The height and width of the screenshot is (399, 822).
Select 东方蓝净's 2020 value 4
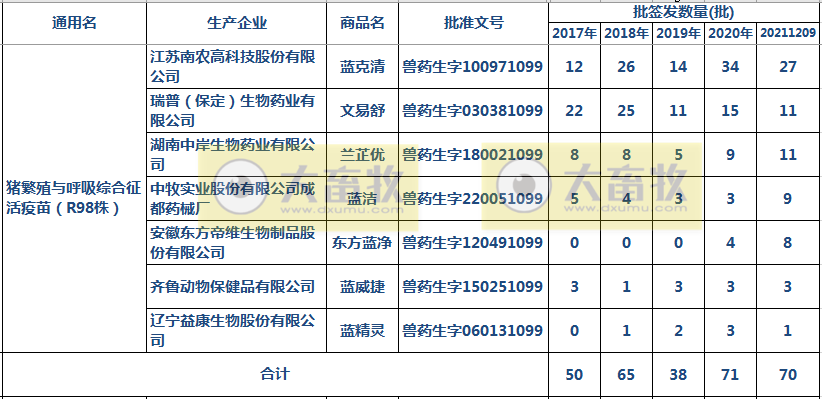point(730,243)
